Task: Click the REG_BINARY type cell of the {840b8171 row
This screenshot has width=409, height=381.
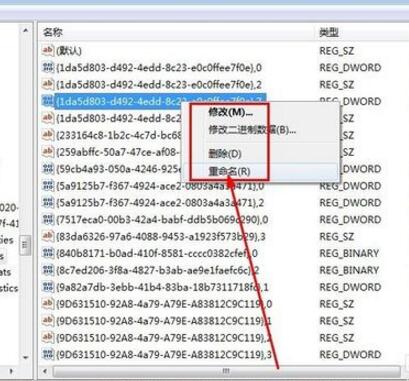Action: point(349,253)
